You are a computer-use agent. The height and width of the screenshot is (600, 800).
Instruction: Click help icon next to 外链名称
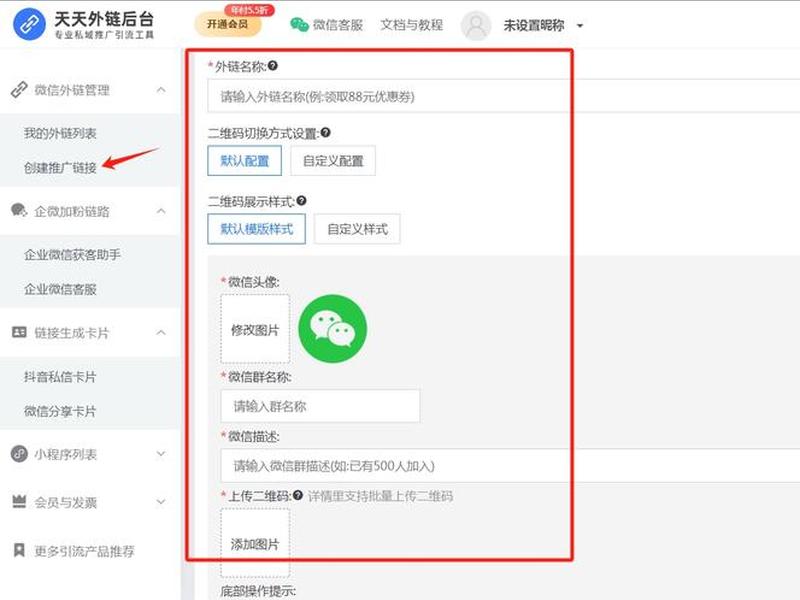coord(273,66)
